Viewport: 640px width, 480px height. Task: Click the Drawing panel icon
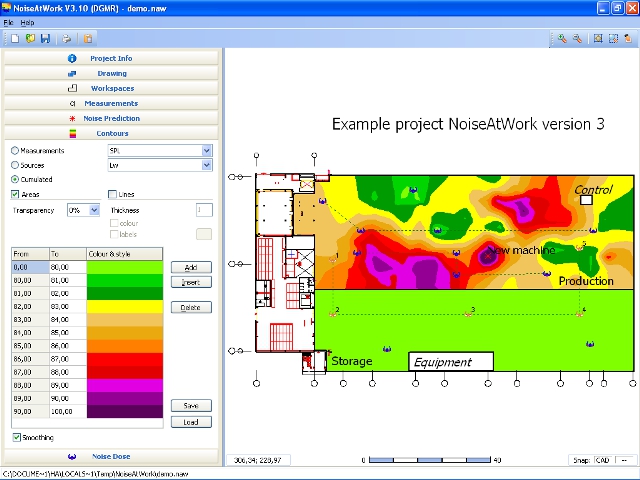(72, 73)
